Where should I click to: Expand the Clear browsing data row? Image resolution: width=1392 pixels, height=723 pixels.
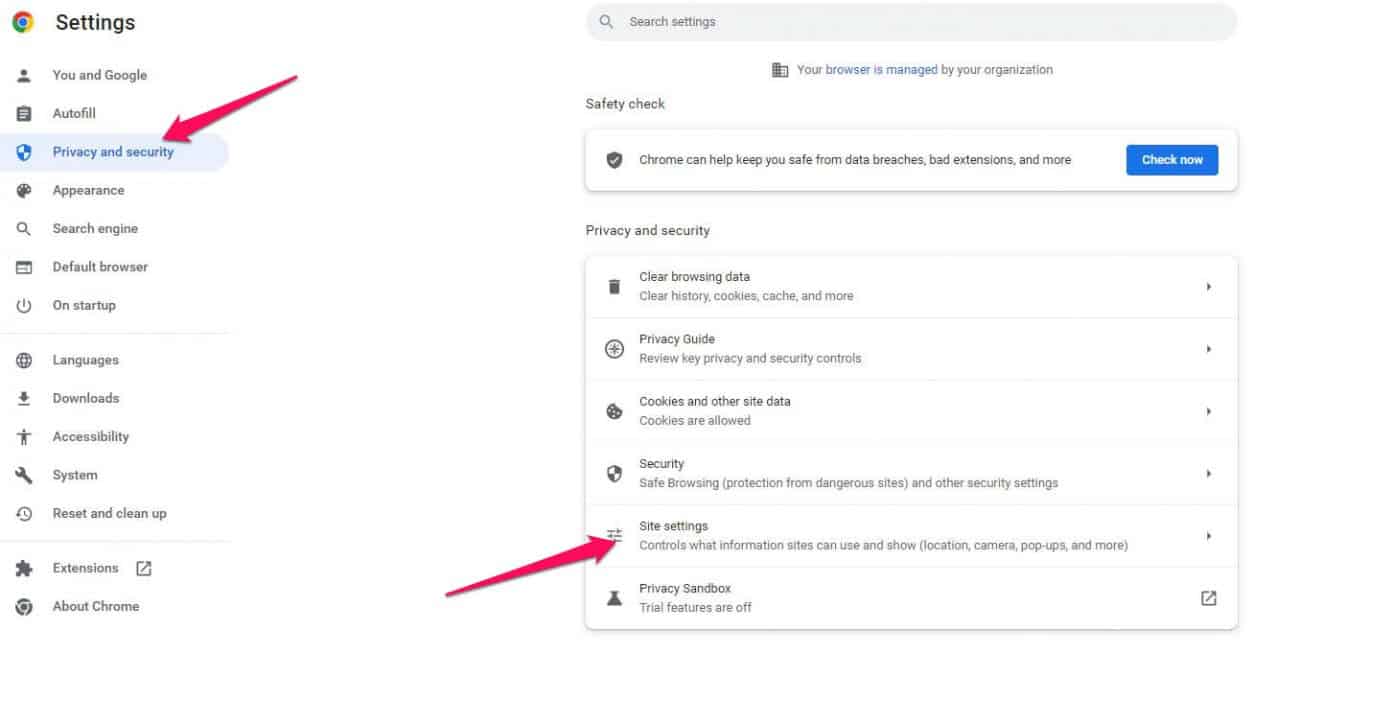click(x=1209, y=286)
